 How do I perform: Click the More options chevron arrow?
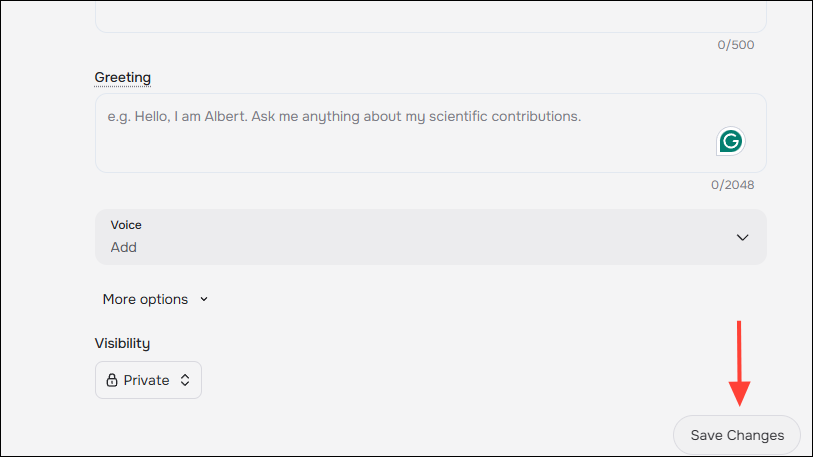point(204,299)
